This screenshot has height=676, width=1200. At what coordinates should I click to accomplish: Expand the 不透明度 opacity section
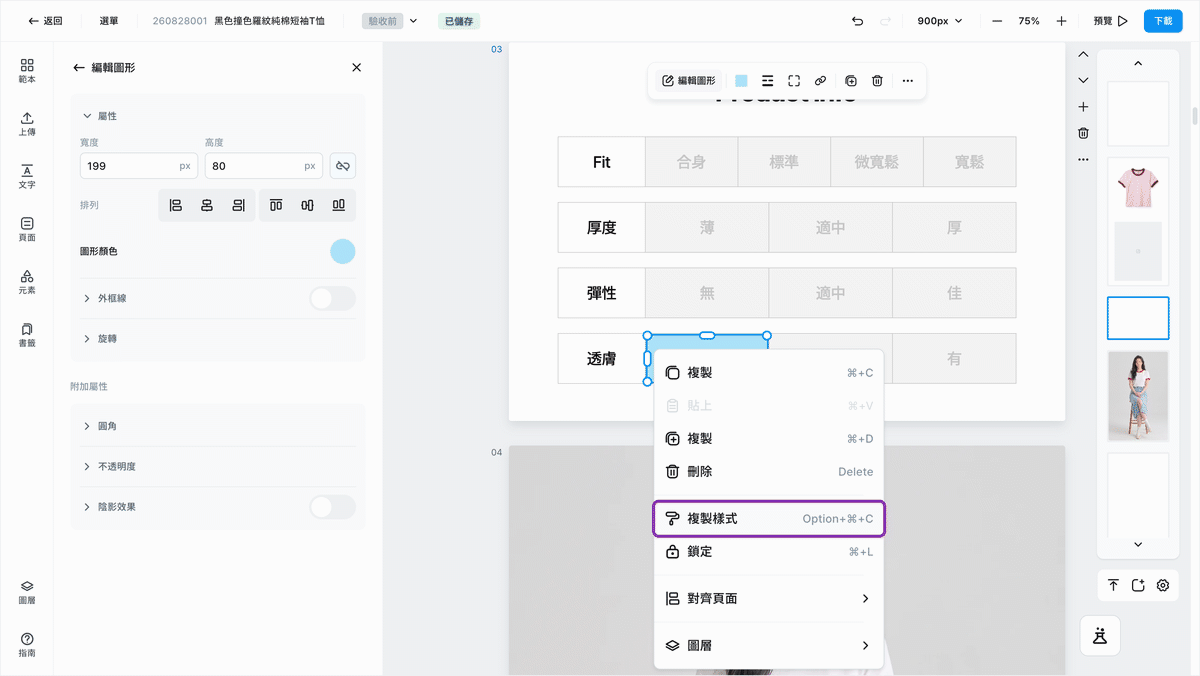point(87,466)
